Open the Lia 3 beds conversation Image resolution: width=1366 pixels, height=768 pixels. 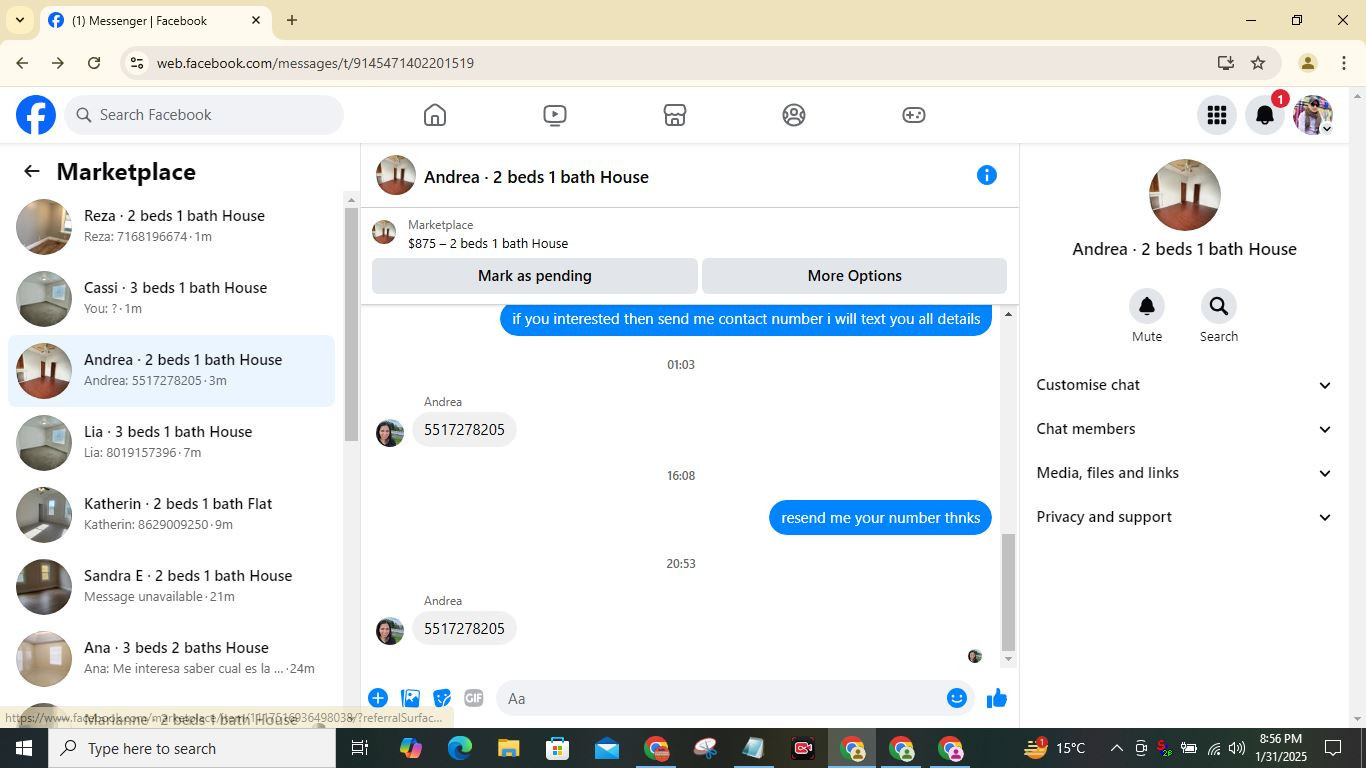point(172,443)
